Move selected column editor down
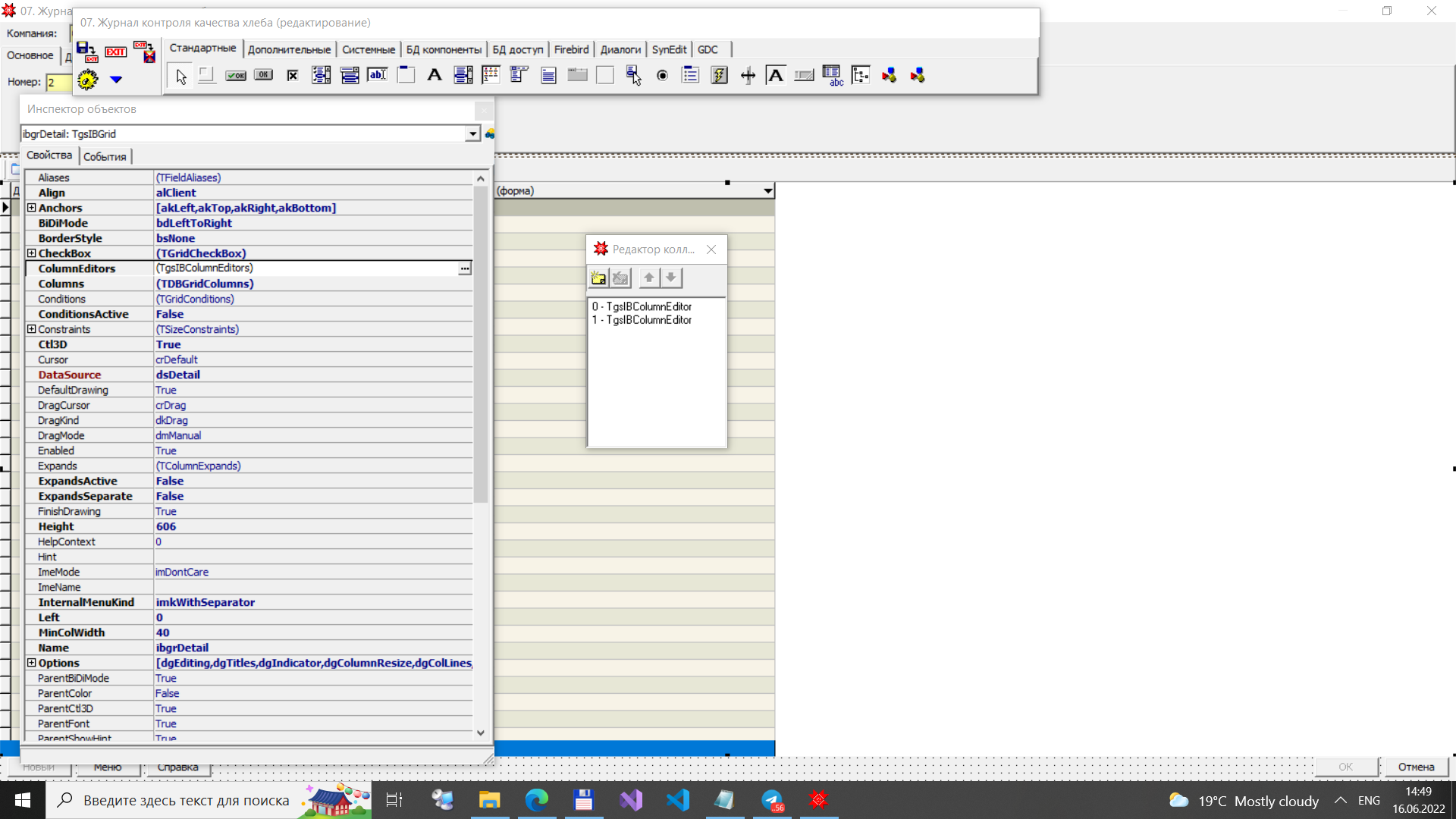Image resolution: width=1456 pixels, height=819 pixels. tap(671, 278)
